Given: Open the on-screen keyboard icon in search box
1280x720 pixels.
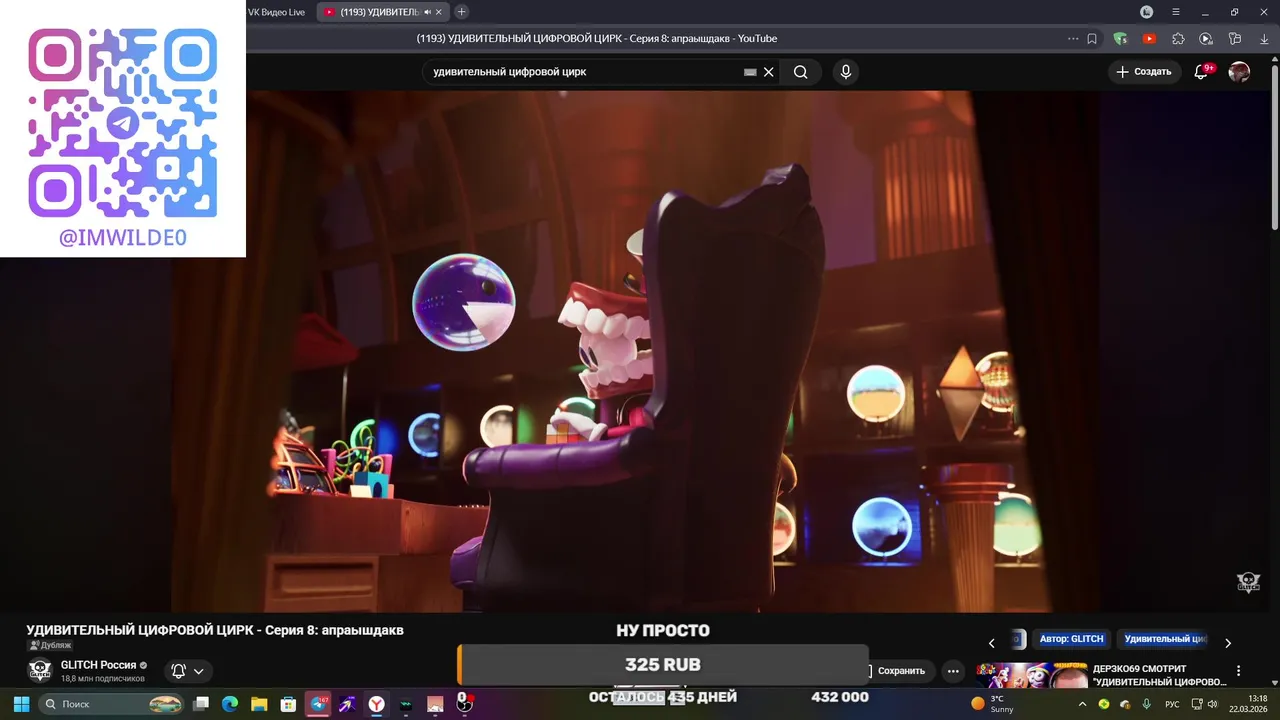Looking at the screenshot, I should tap(750, 72).
